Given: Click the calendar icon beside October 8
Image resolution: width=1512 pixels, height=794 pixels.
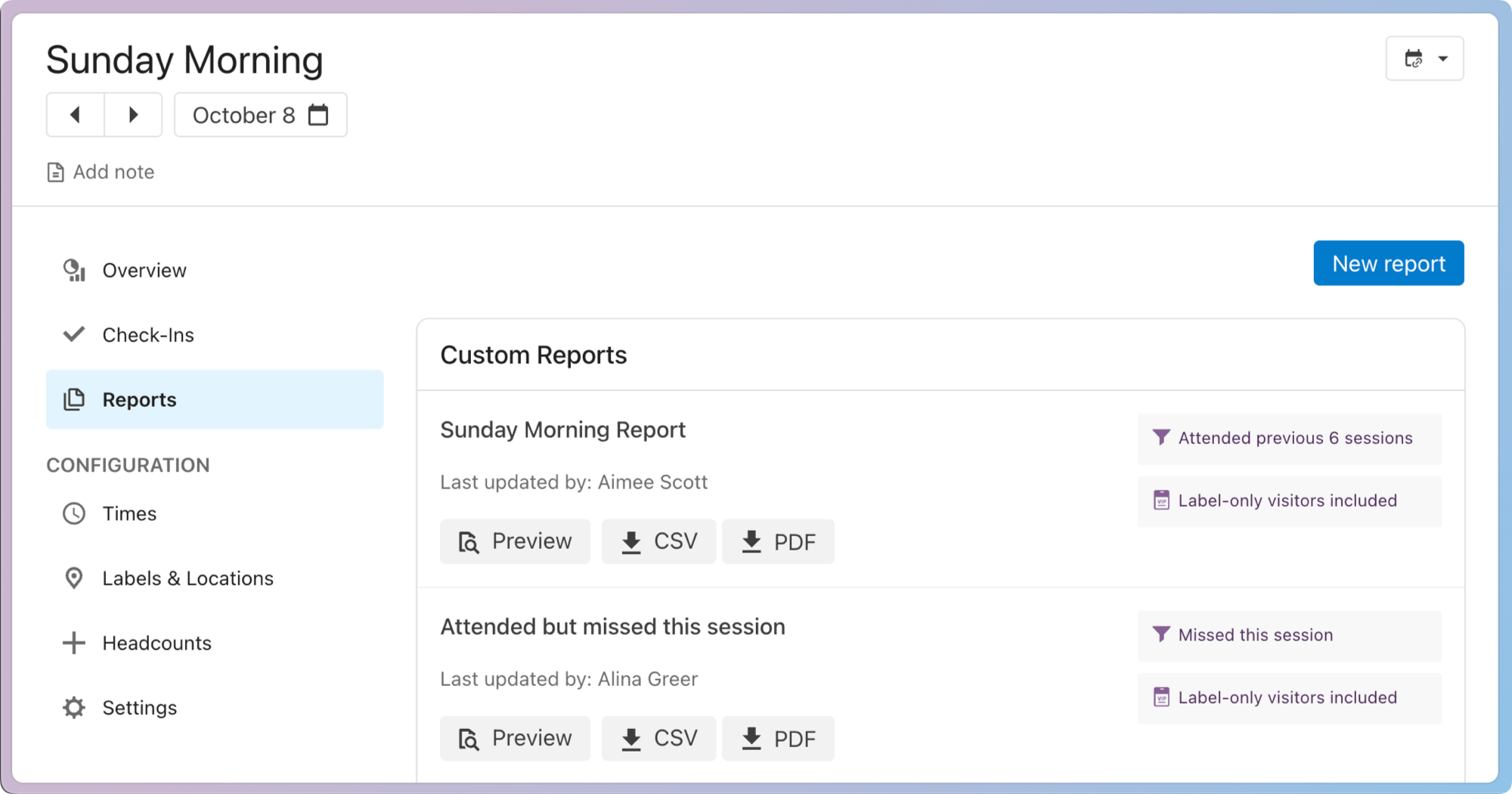Looking at the screenshot, I should coord(318,115).
